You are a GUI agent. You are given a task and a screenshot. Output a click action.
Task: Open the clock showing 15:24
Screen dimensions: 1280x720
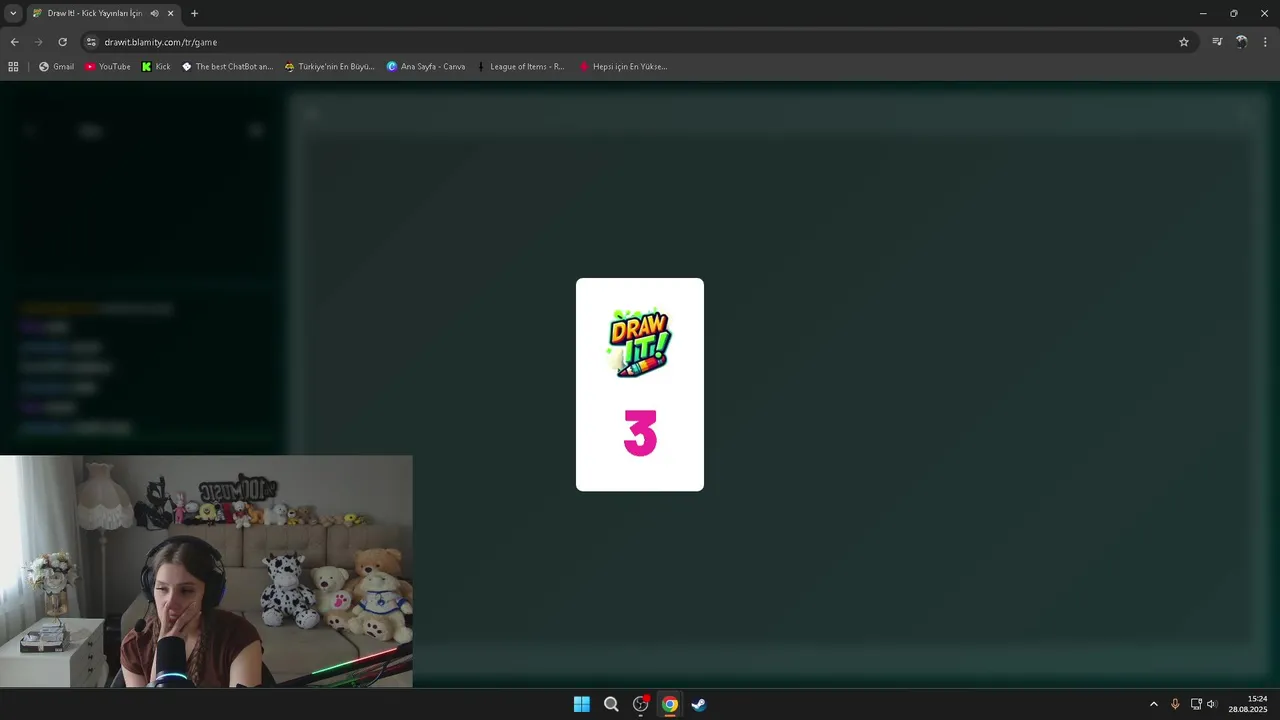point(1248,704)
